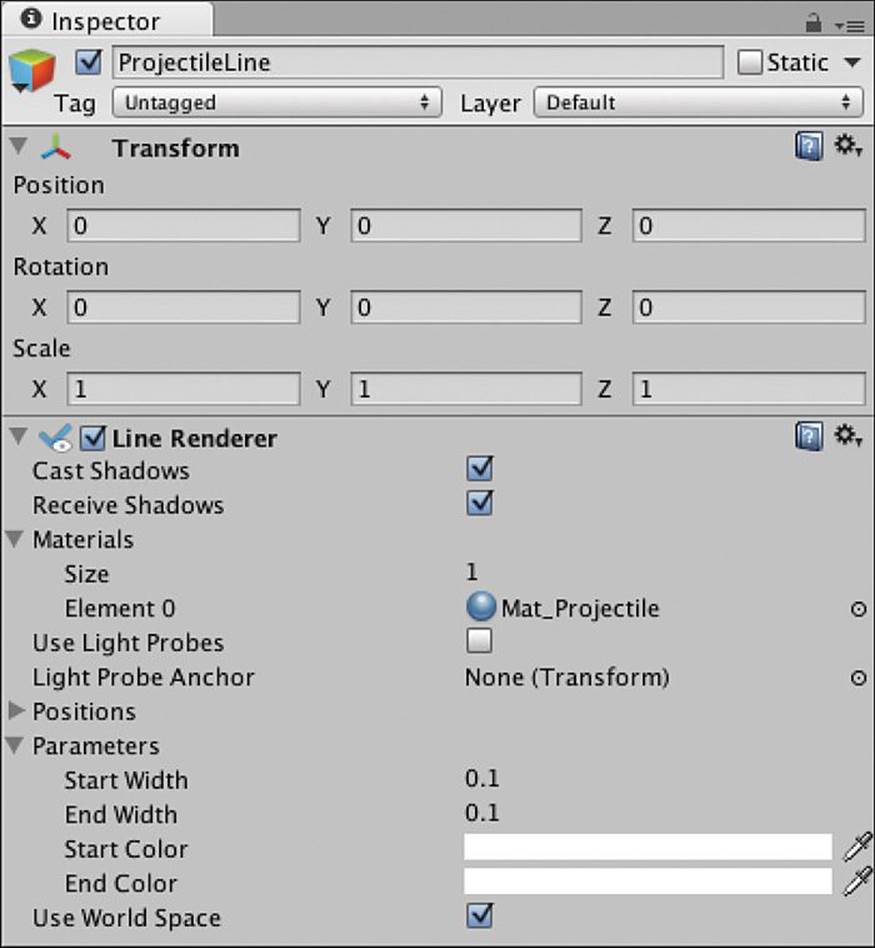Click the Start Color white swatch
The width and height of the screenshot is (875, 948).
(648, 847)
